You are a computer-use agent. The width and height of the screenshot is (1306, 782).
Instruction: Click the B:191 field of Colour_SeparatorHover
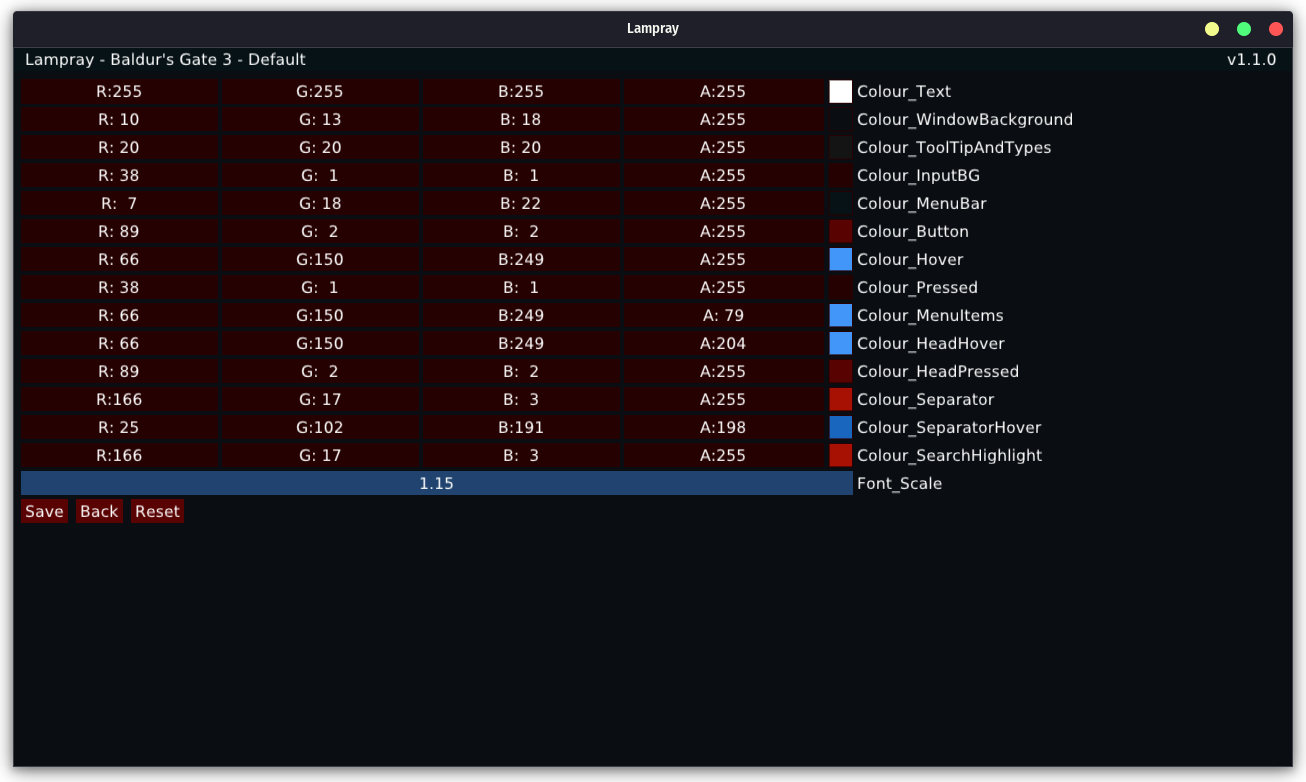coord(522,427)
